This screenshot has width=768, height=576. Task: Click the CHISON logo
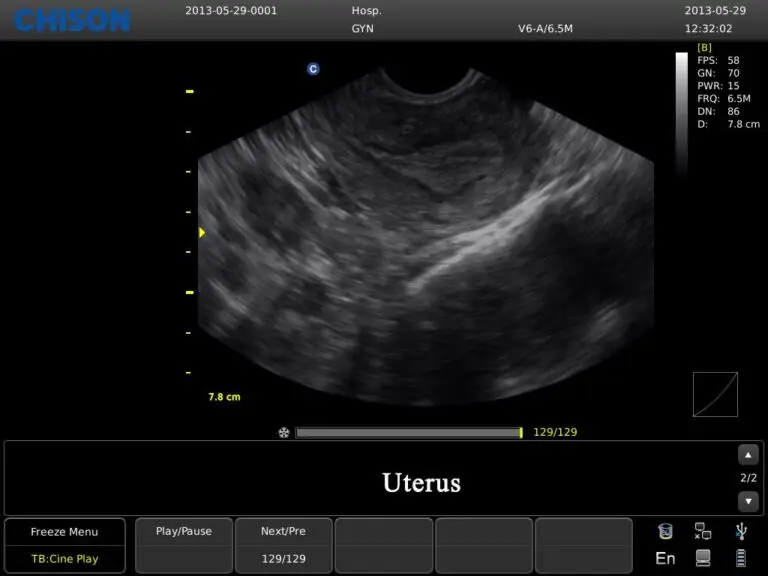73,19
